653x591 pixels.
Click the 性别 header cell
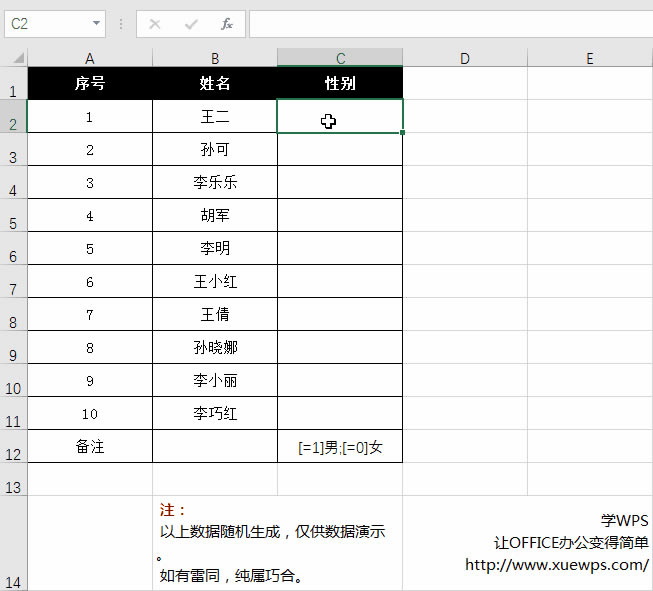pos(340,84)
